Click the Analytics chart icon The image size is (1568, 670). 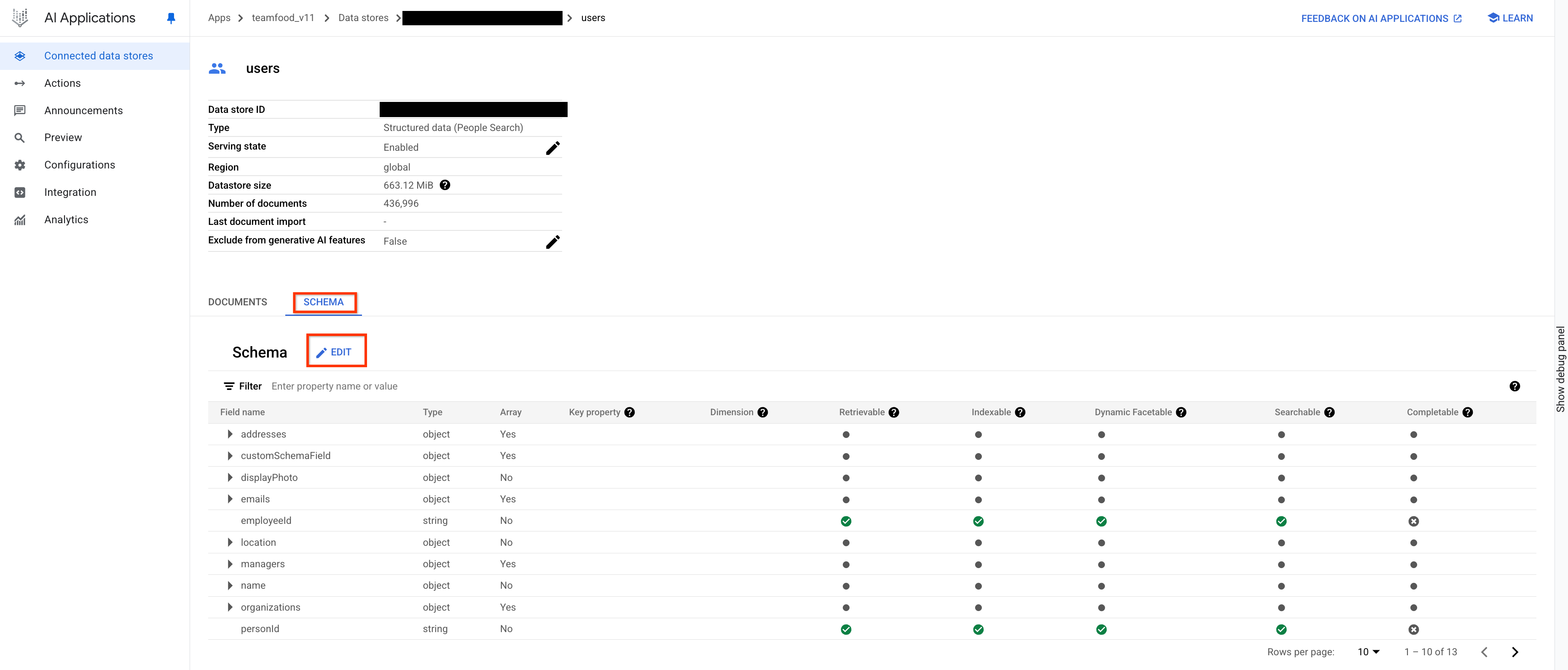coord(20,220)
